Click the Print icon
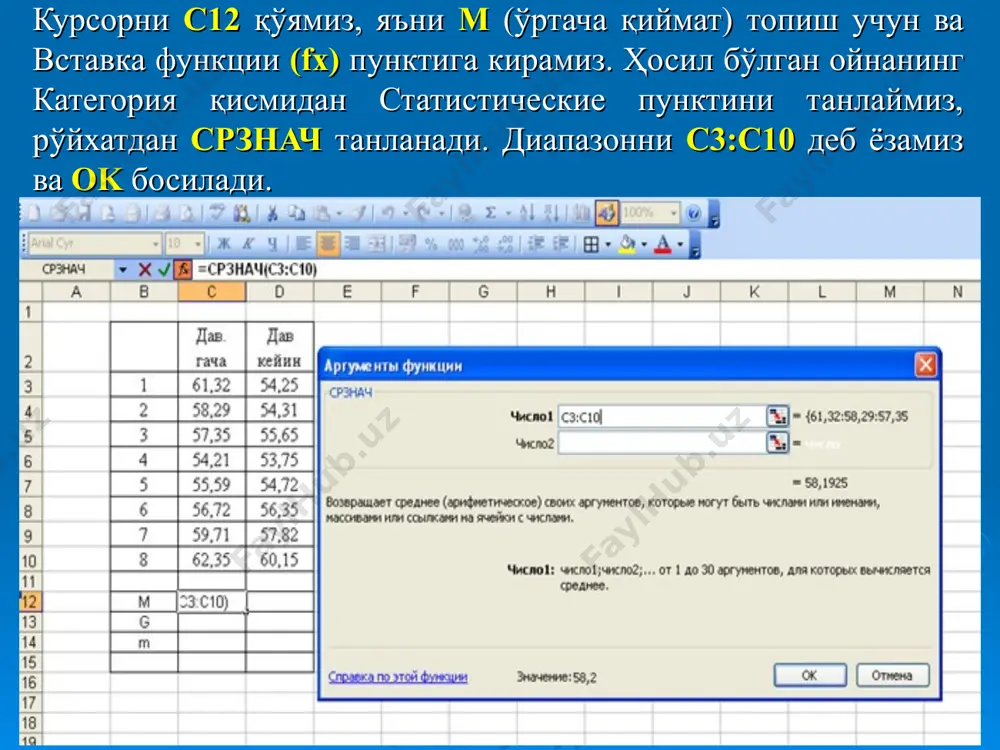Screen dimensions: 1000x750 (162, 214)
